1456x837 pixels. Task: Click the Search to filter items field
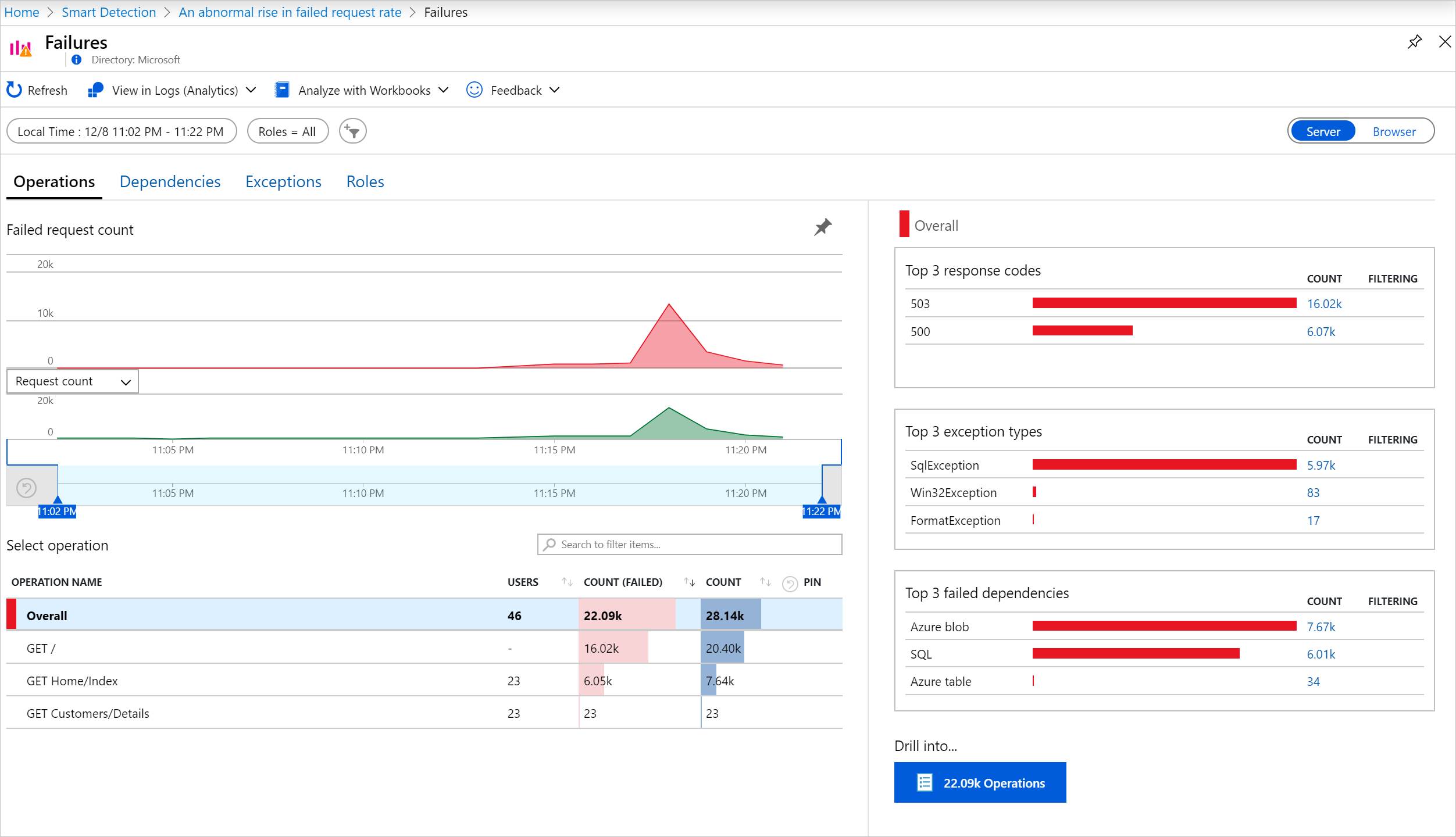pyautogui.click(x=690, y=545)
